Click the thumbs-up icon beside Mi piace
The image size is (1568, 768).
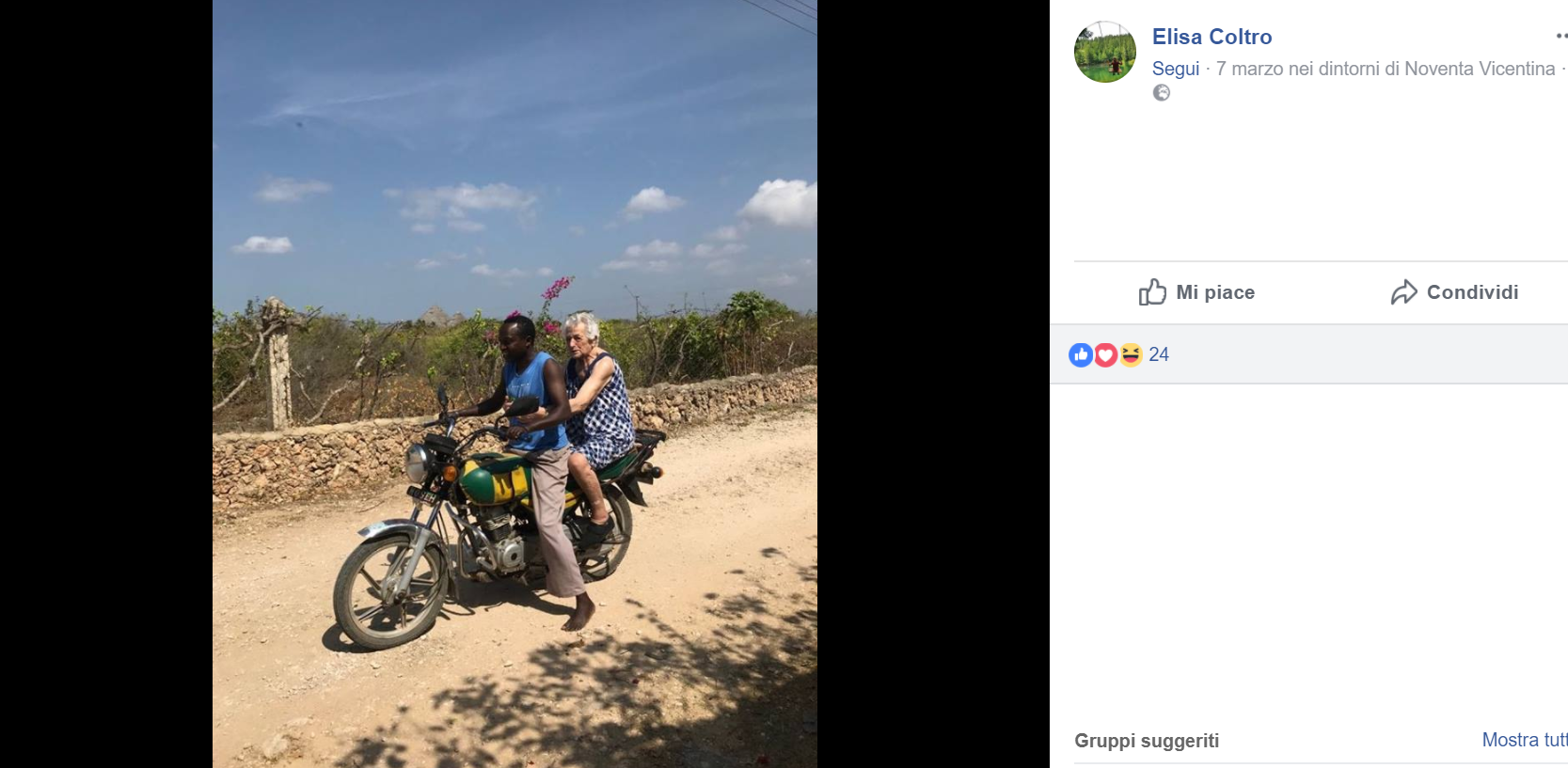[x=1152, y=292]
